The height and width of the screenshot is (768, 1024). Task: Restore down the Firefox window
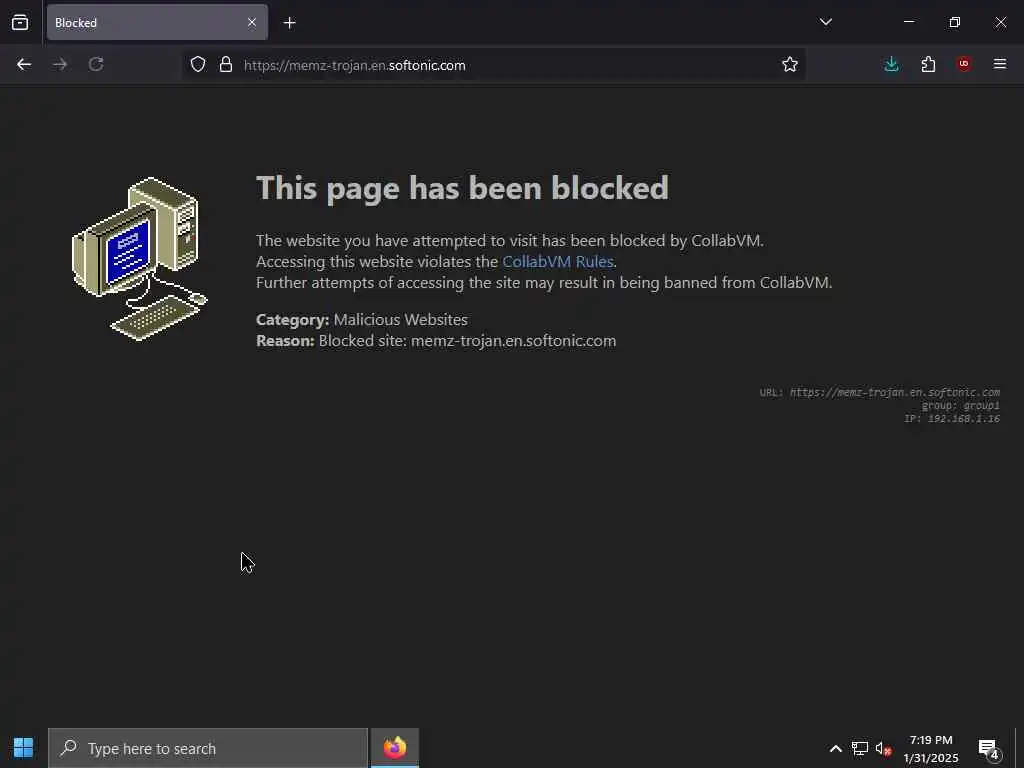(955, 22)
